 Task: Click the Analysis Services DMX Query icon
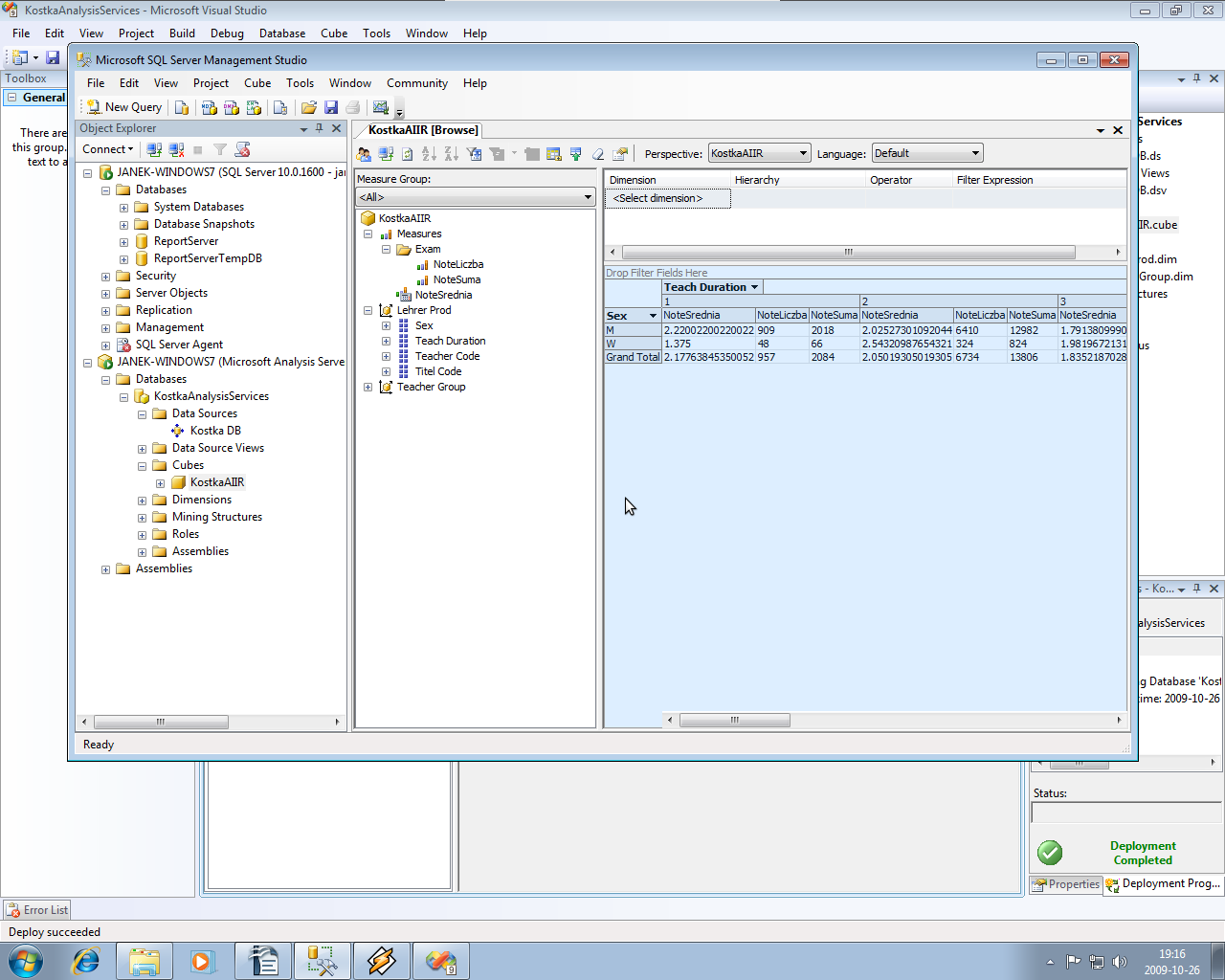point(231,107)
